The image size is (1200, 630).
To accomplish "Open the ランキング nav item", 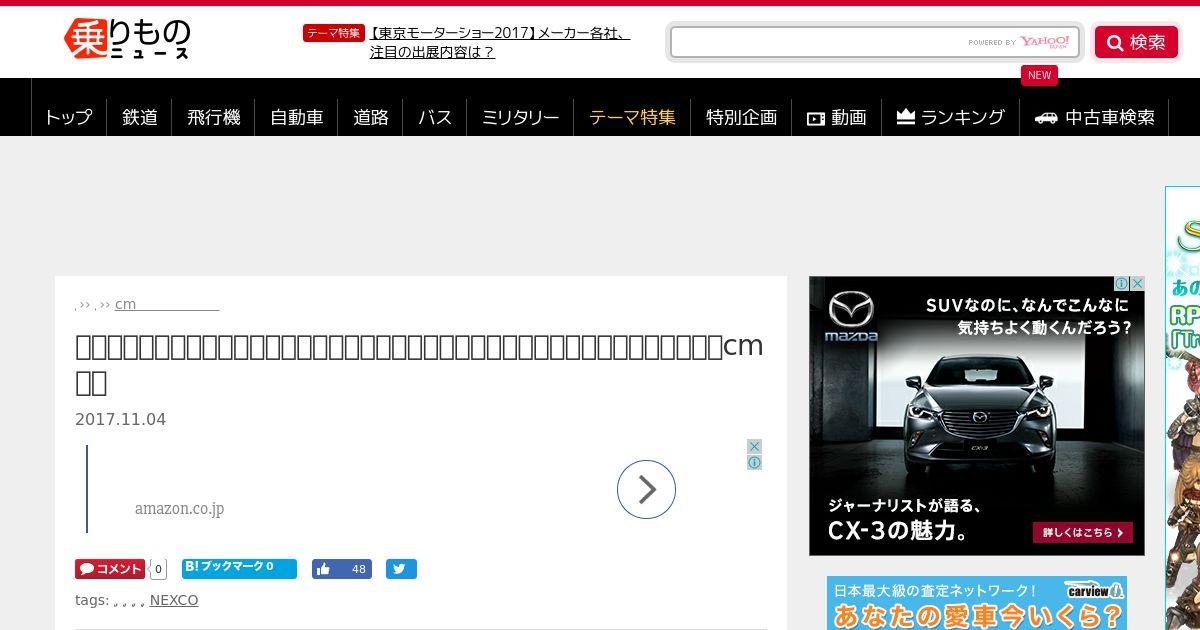I will click(950, 117).
